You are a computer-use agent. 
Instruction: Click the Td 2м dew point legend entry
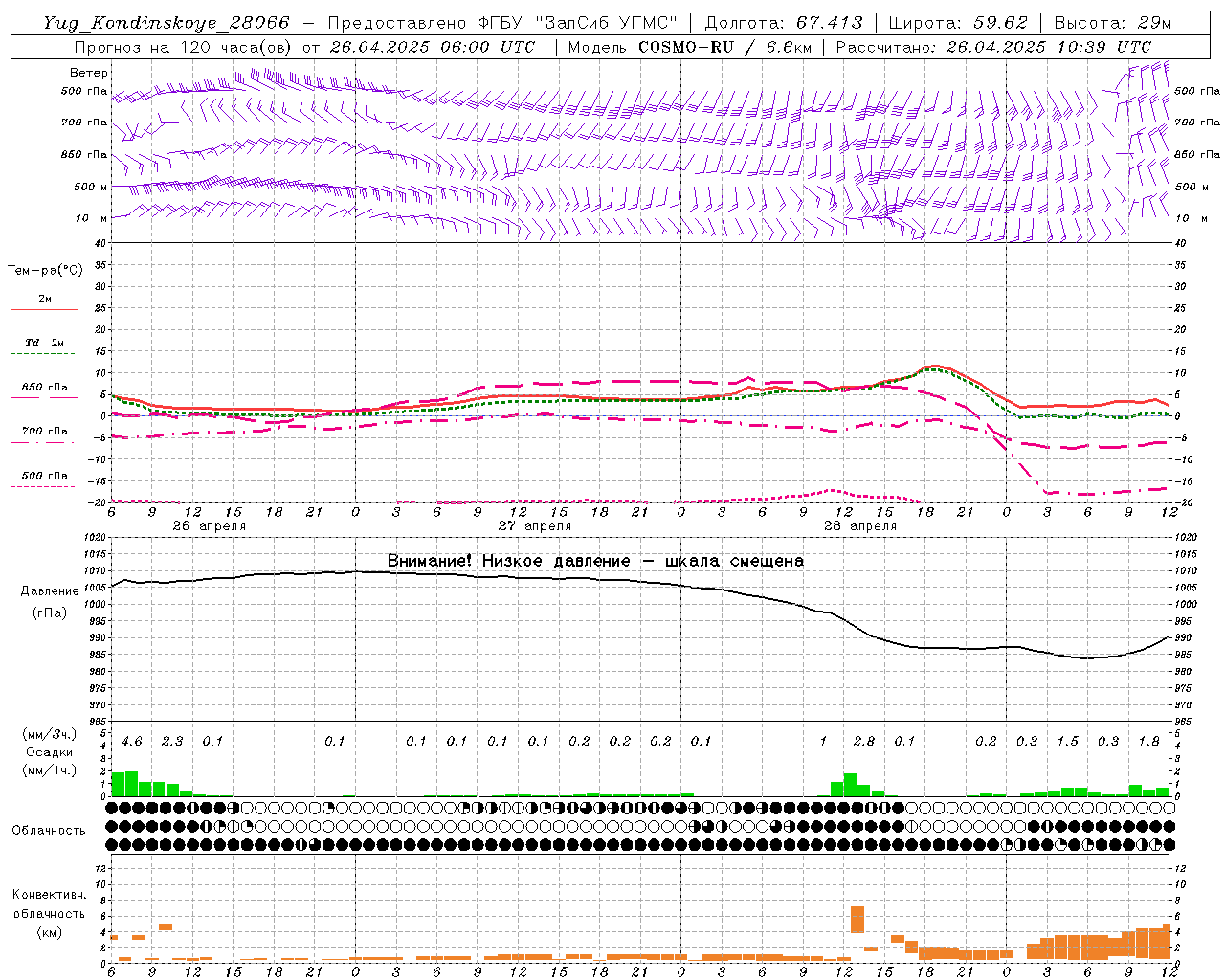(45, 343)
